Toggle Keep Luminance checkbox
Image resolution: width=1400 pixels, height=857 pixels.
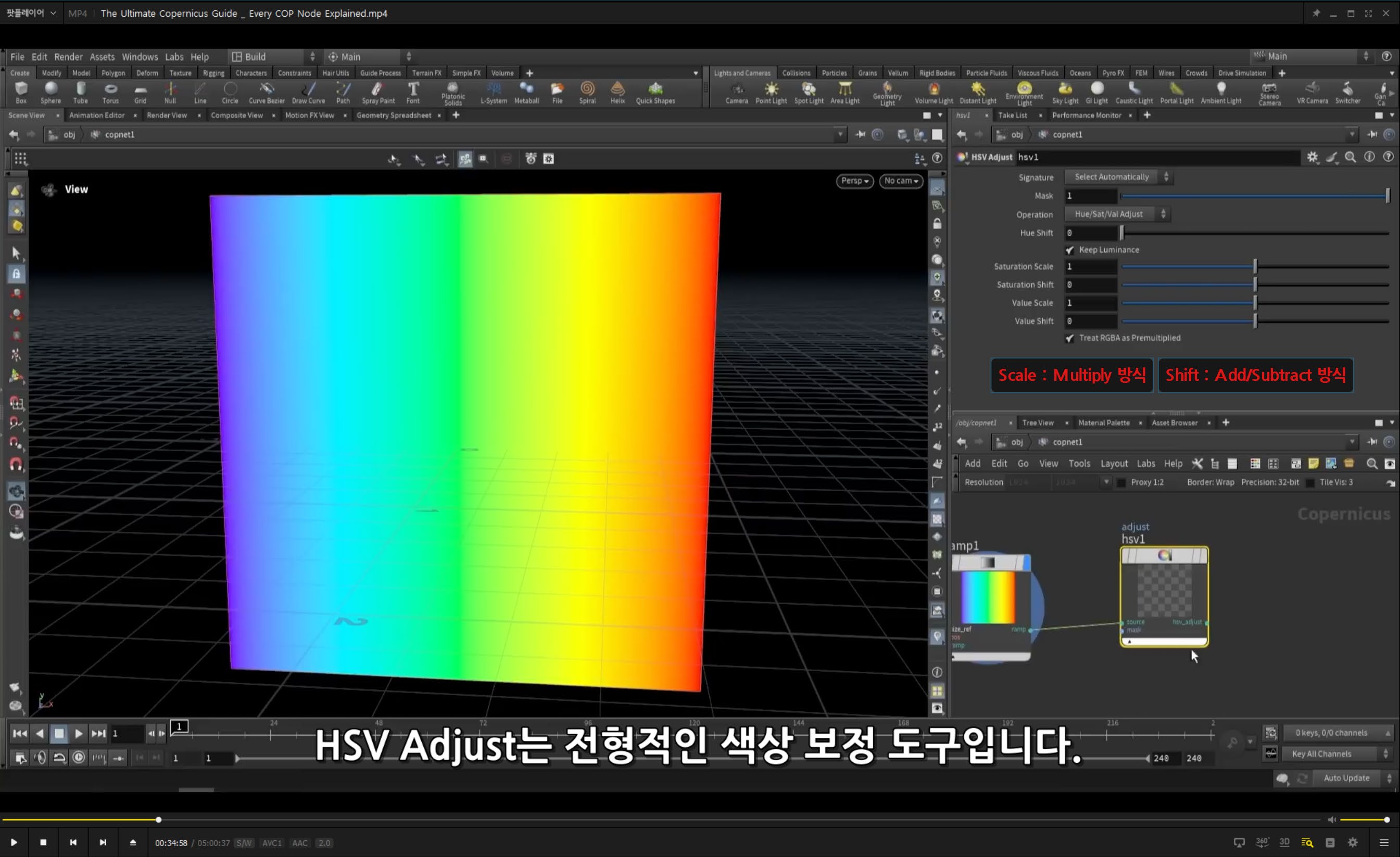coord(1070,250)
